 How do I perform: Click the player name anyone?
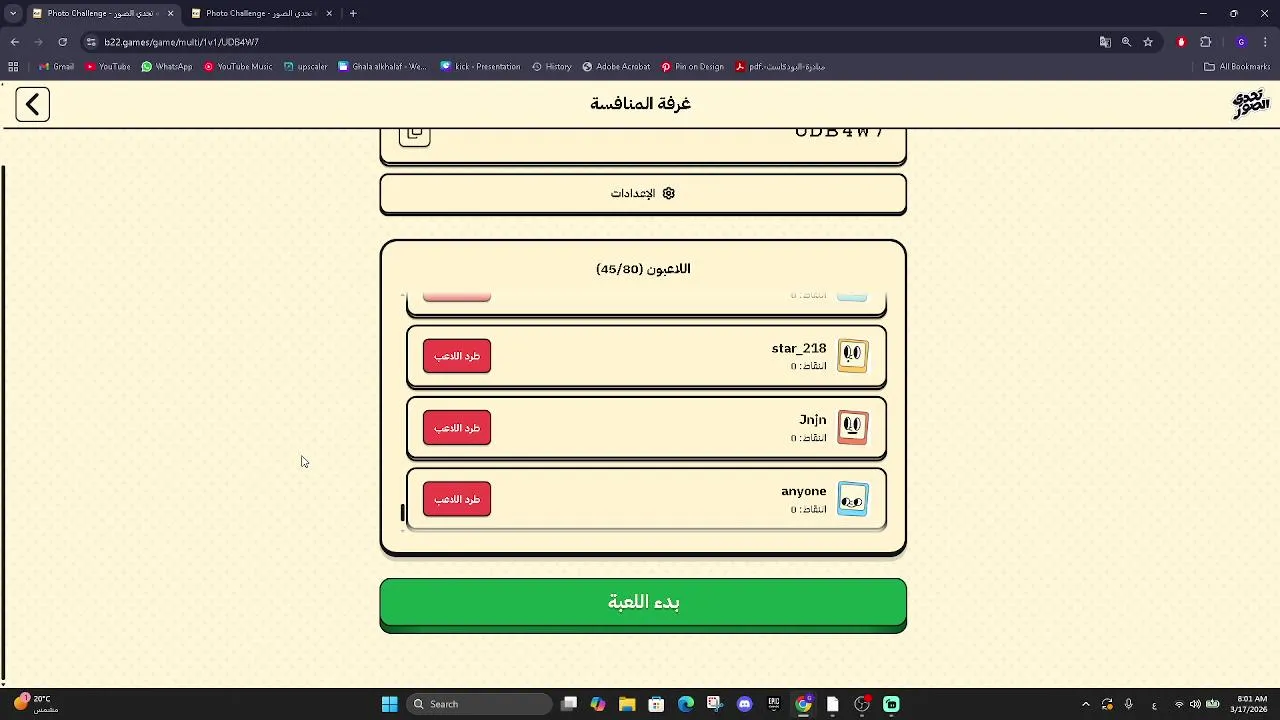[x=804, y=491]
